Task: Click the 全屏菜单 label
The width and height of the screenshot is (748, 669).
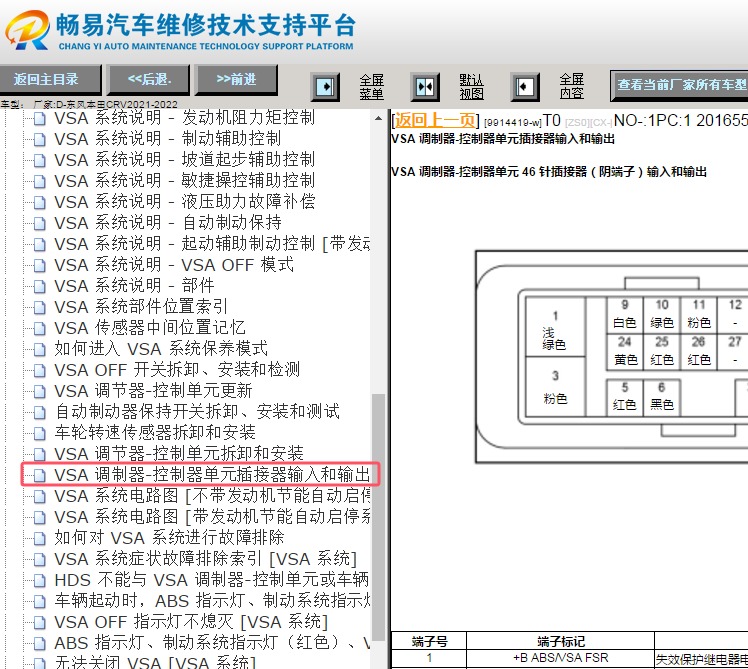Action: coord(371,87)
